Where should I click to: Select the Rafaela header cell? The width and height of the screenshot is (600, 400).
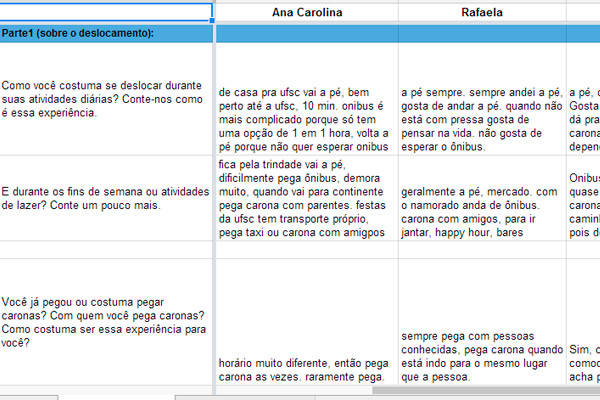point(482,13)
